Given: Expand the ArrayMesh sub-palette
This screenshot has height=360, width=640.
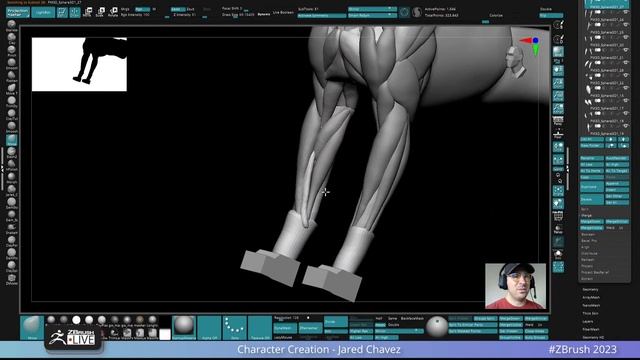Looking at the screenshot, I should click(591, 297).
